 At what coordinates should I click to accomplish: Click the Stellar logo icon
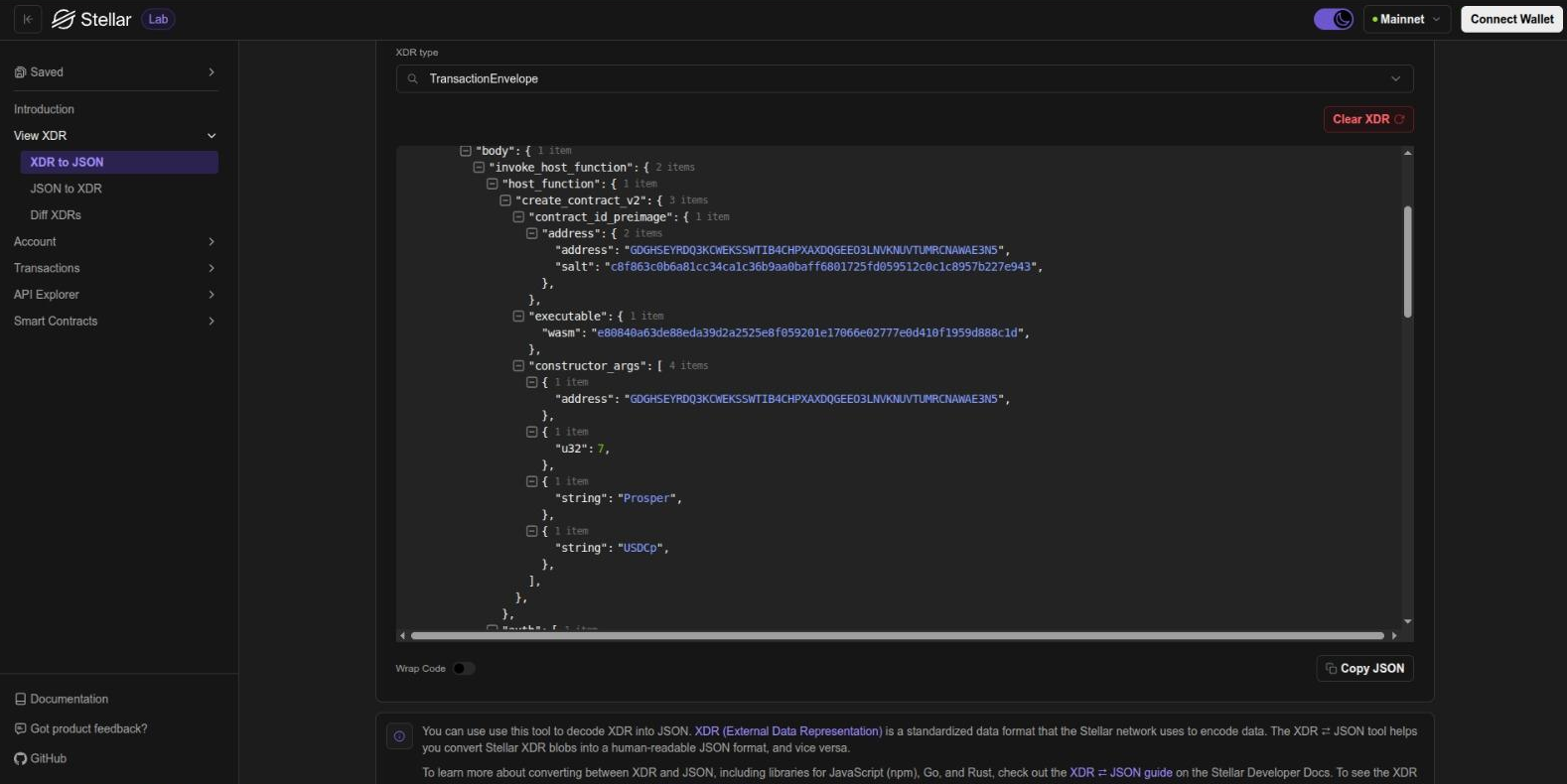(64, 19)
